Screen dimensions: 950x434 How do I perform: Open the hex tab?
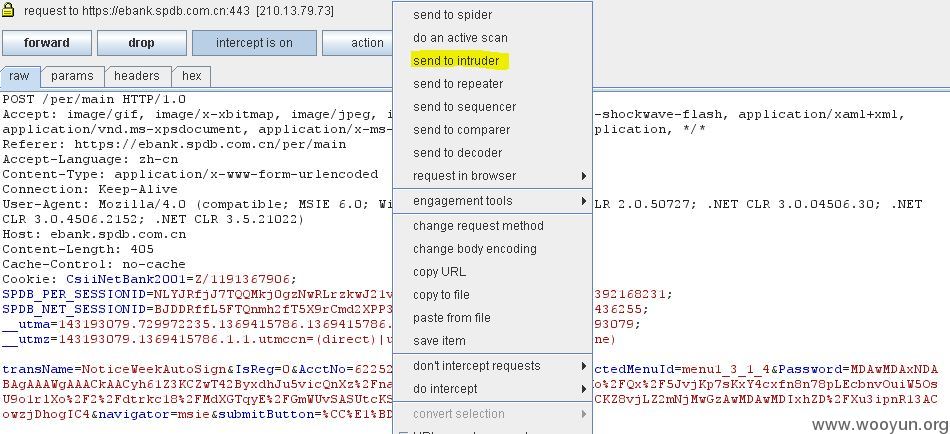[x=191, y=76]
